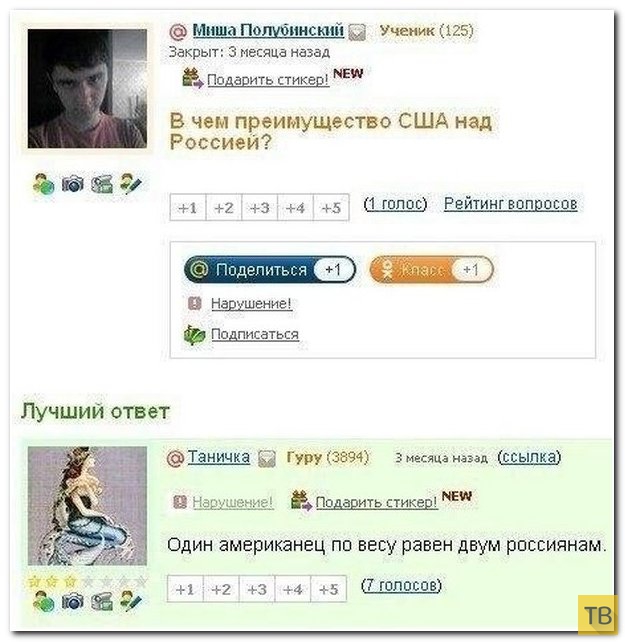Click the gift icon beside the question's Подарить стикер
Viewport: 625px width, 642px height.
pyautogui.click(x=192, y=78)
